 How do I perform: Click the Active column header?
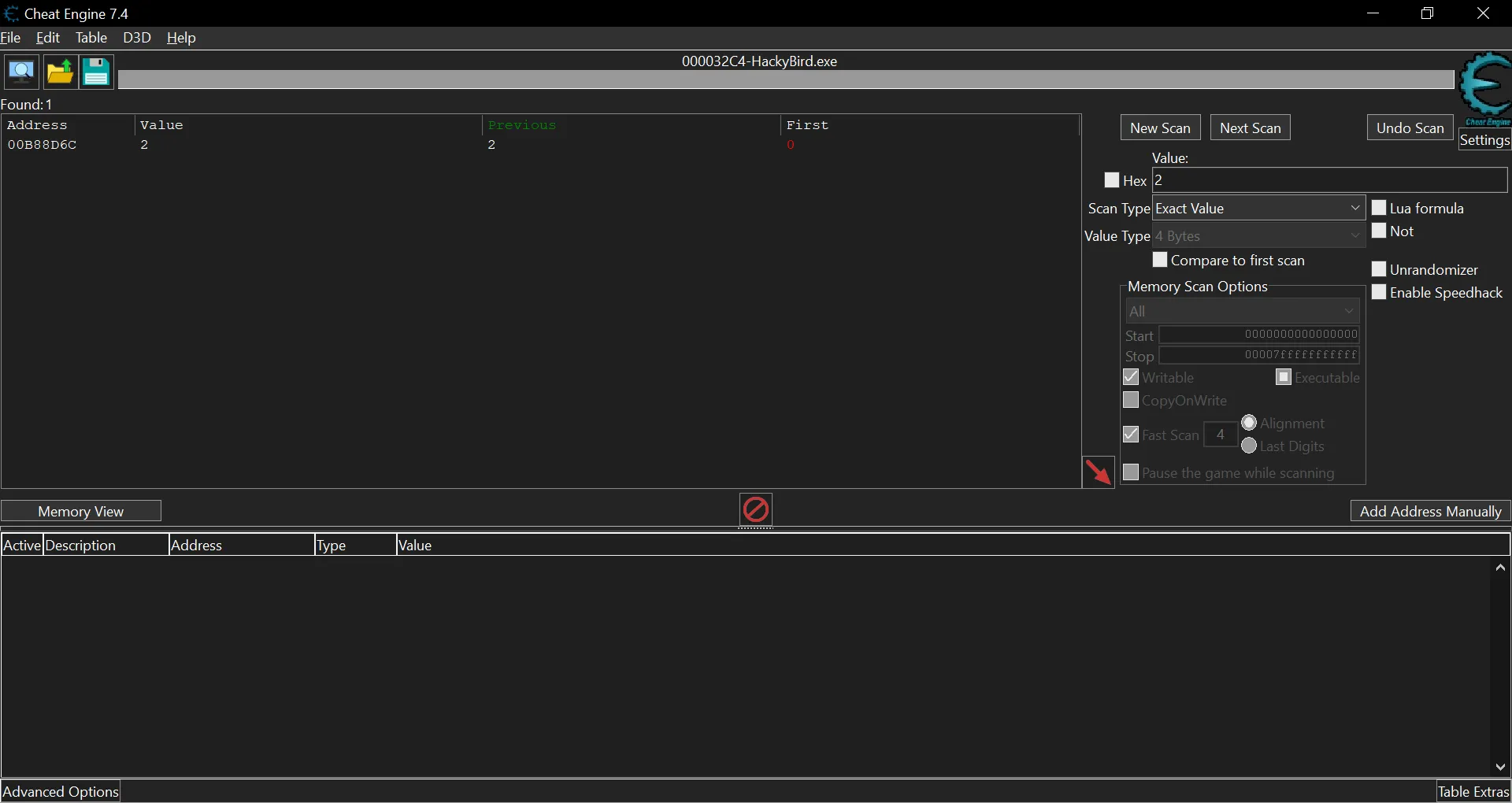tap(22, 545)
